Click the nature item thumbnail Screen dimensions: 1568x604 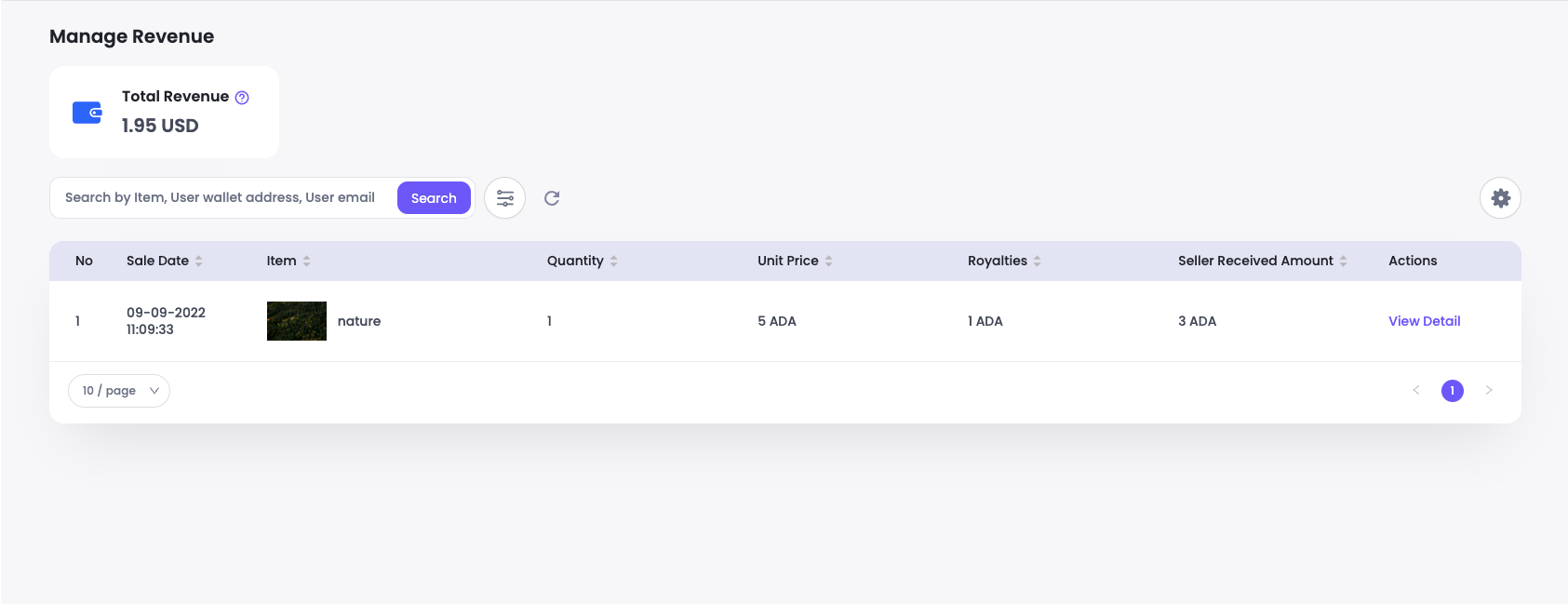[297, 321]
